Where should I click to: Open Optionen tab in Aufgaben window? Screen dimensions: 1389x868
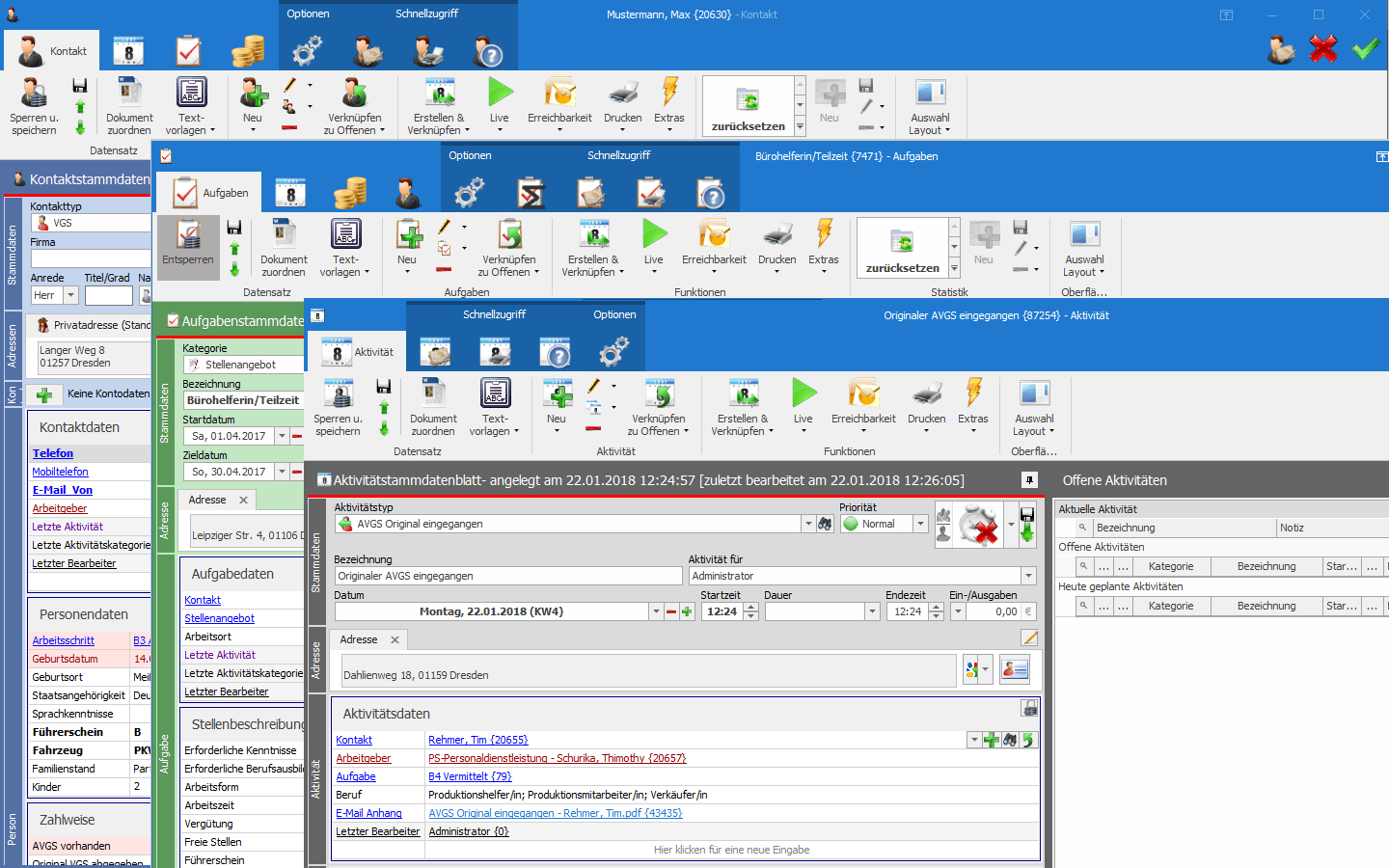[x=470, y=155]
